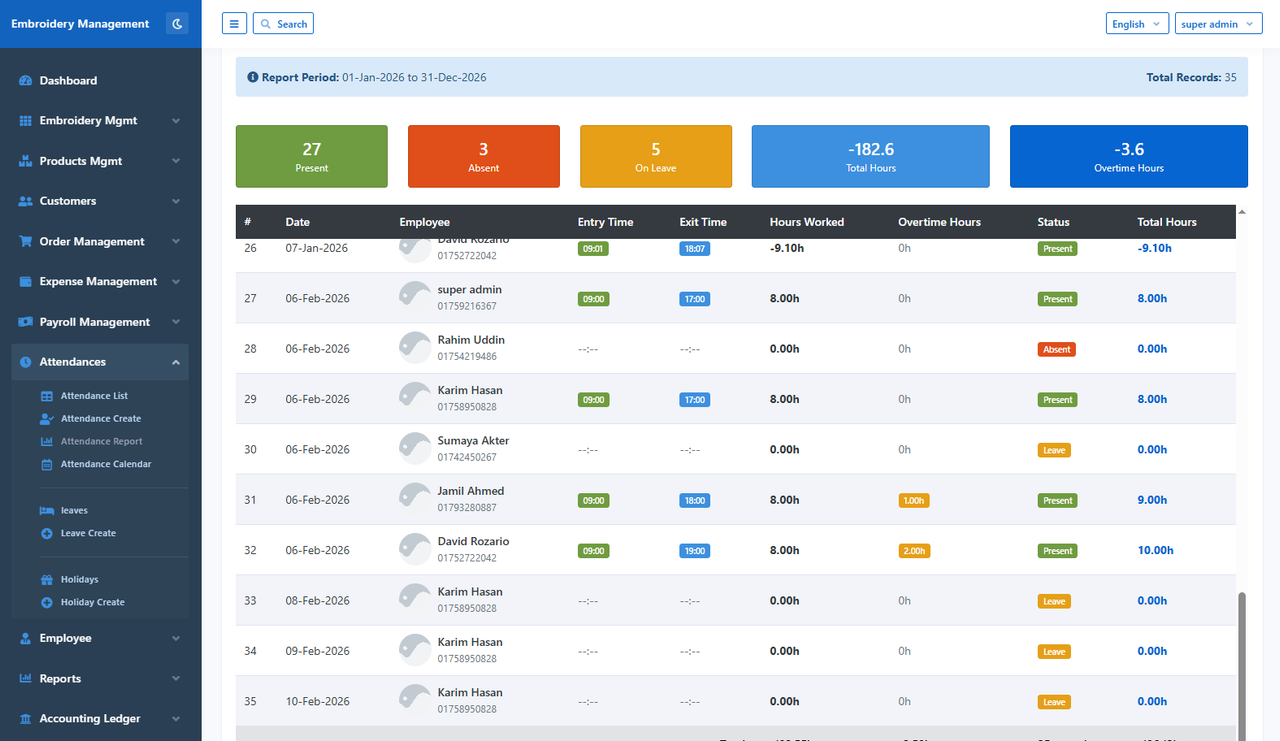Expand the Expense Management chevron
The width and height of the screenshot is (1280, 741).
pyautogui.click(x=176, y=282)
